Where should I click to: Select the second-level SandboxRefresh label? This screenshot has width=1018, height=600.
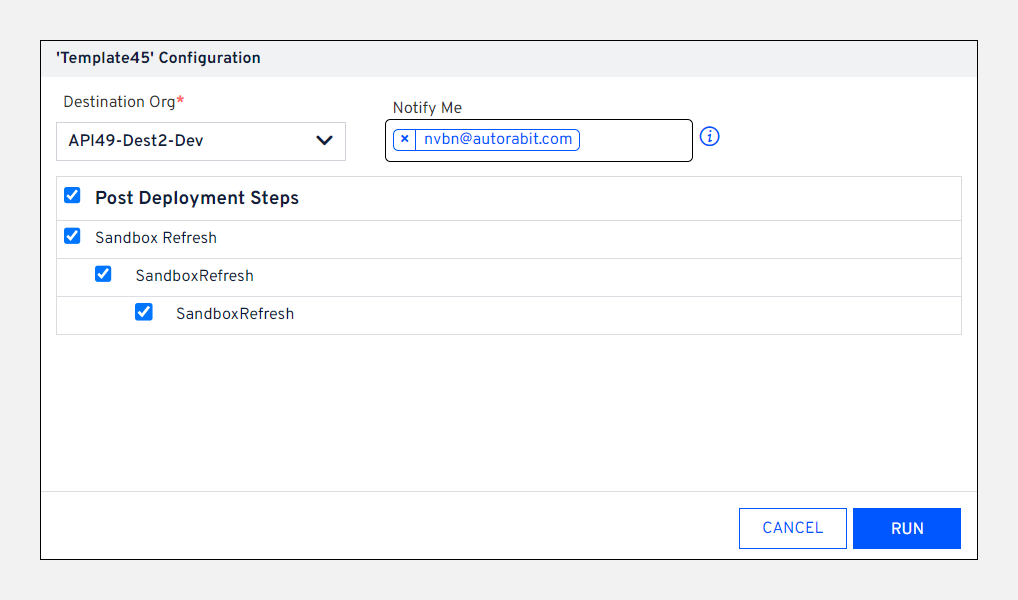pos(194,276)
